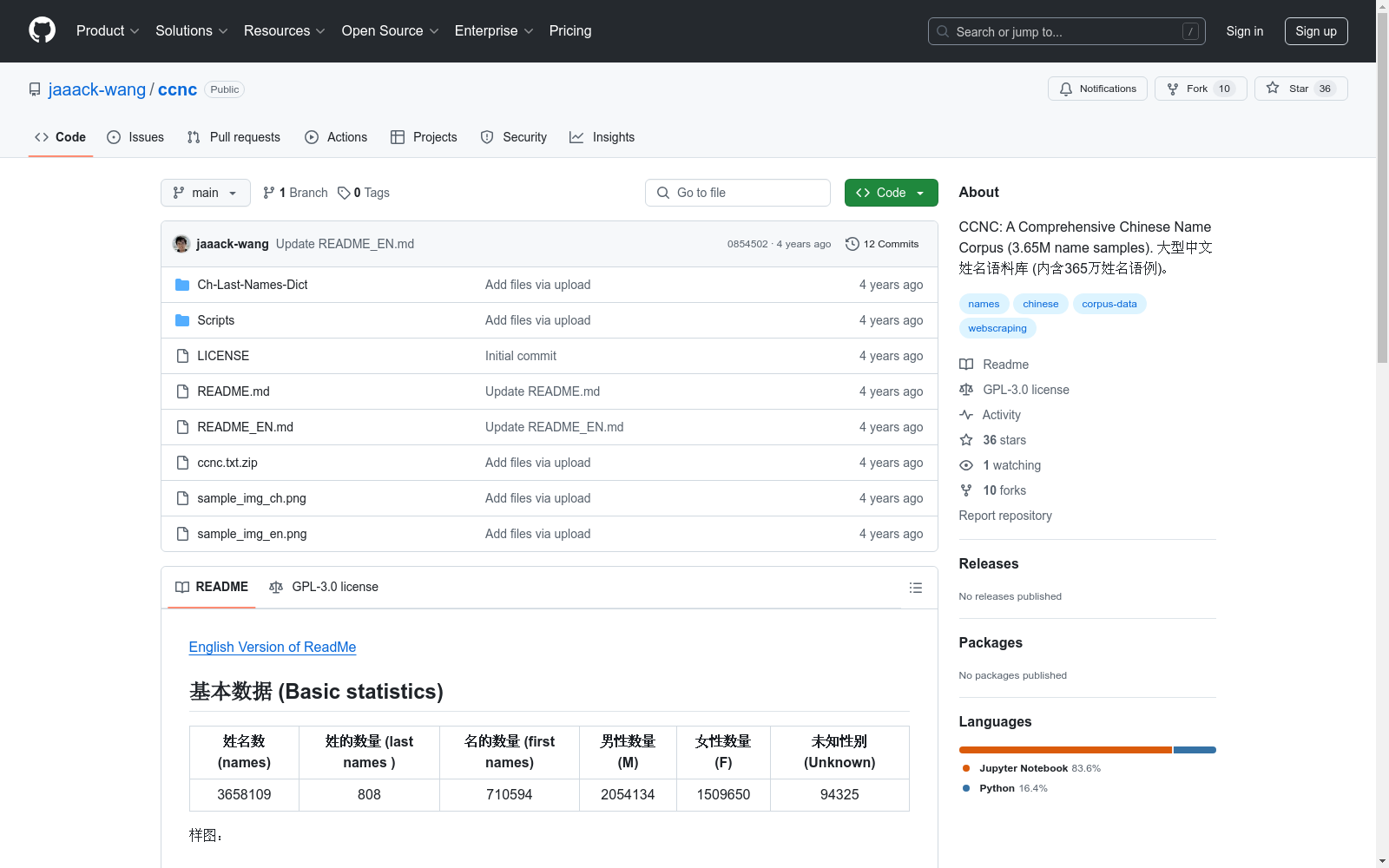Click the repository book icon beside jaaack-wang
Viewport: 1389px width, 868px height.
click(x=35, y=89)
